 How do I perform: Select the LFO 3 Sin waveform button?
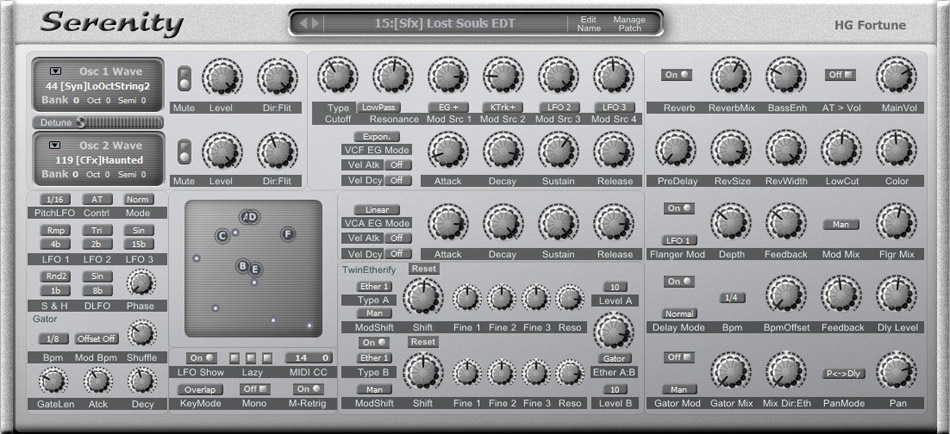pyautogui.click(x=139, y=230)
